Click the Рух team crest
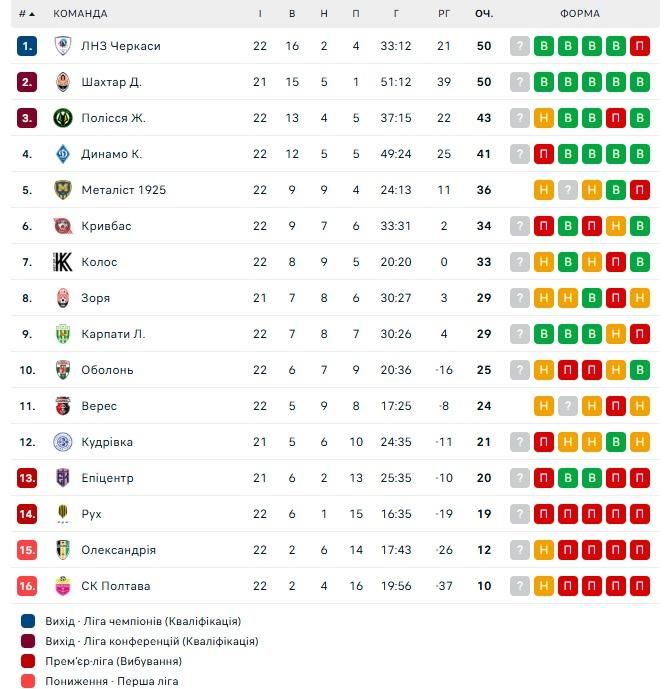Viewport: 671px width, 689px height. (63, 514)
